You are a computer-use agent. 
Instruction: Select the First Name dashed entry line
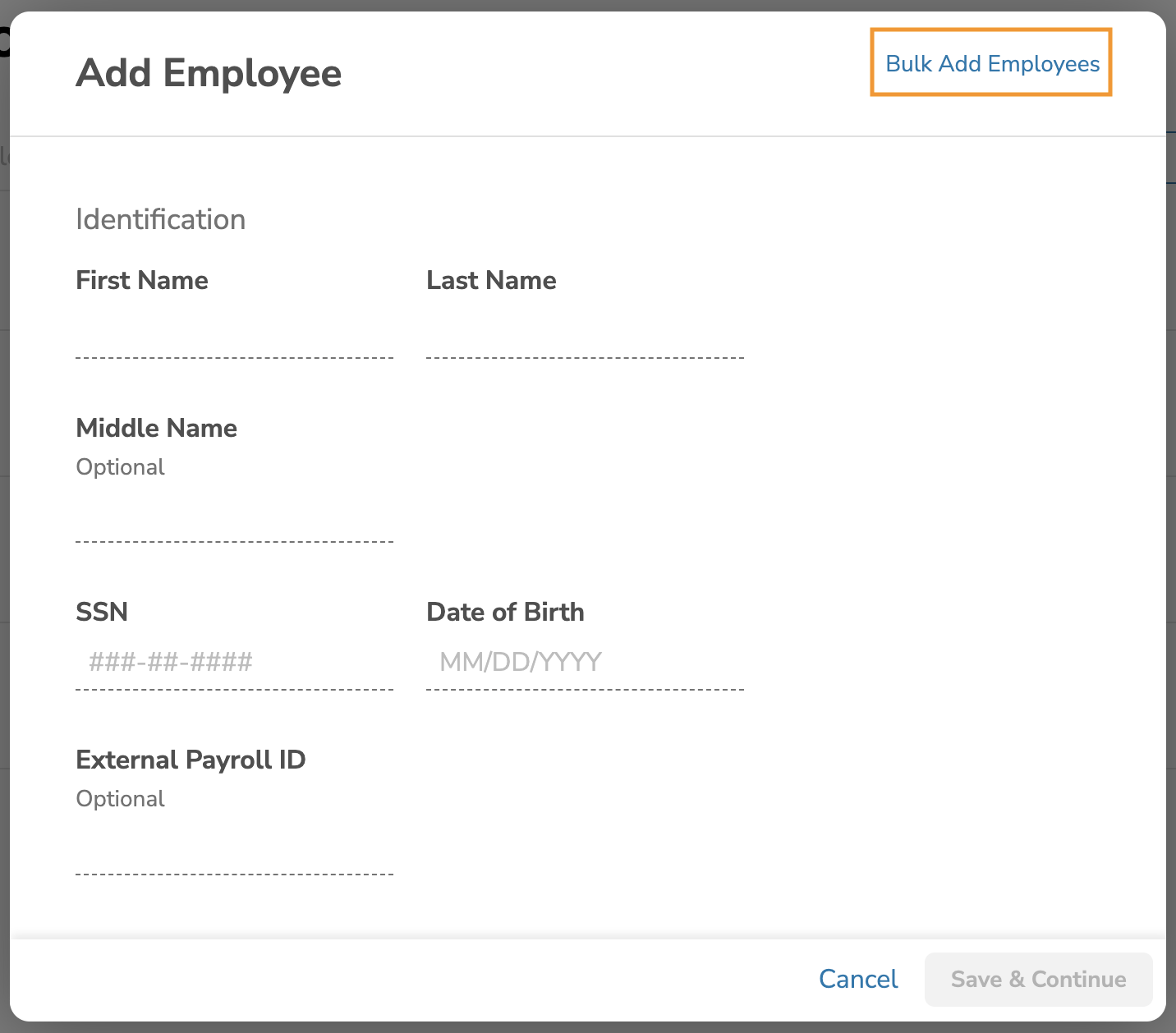[x=234, y=356]
